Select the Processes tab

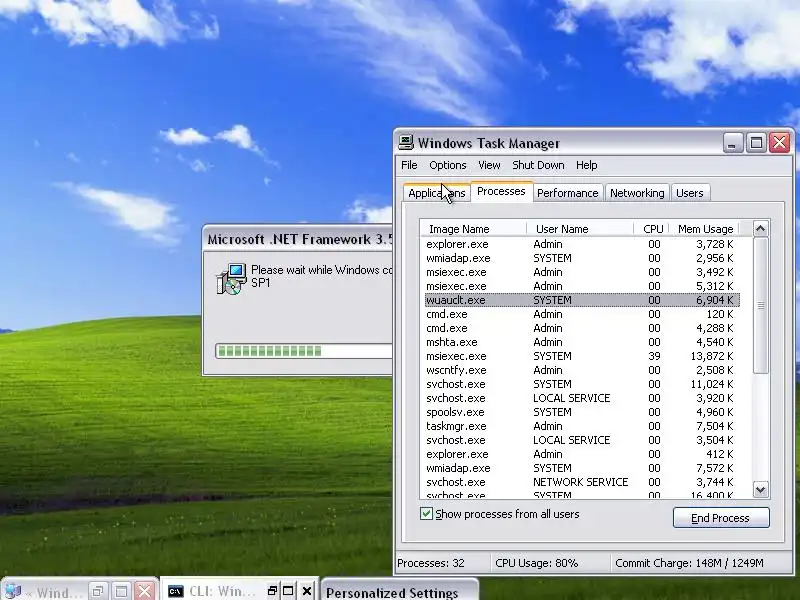click(x=501, y=191)
